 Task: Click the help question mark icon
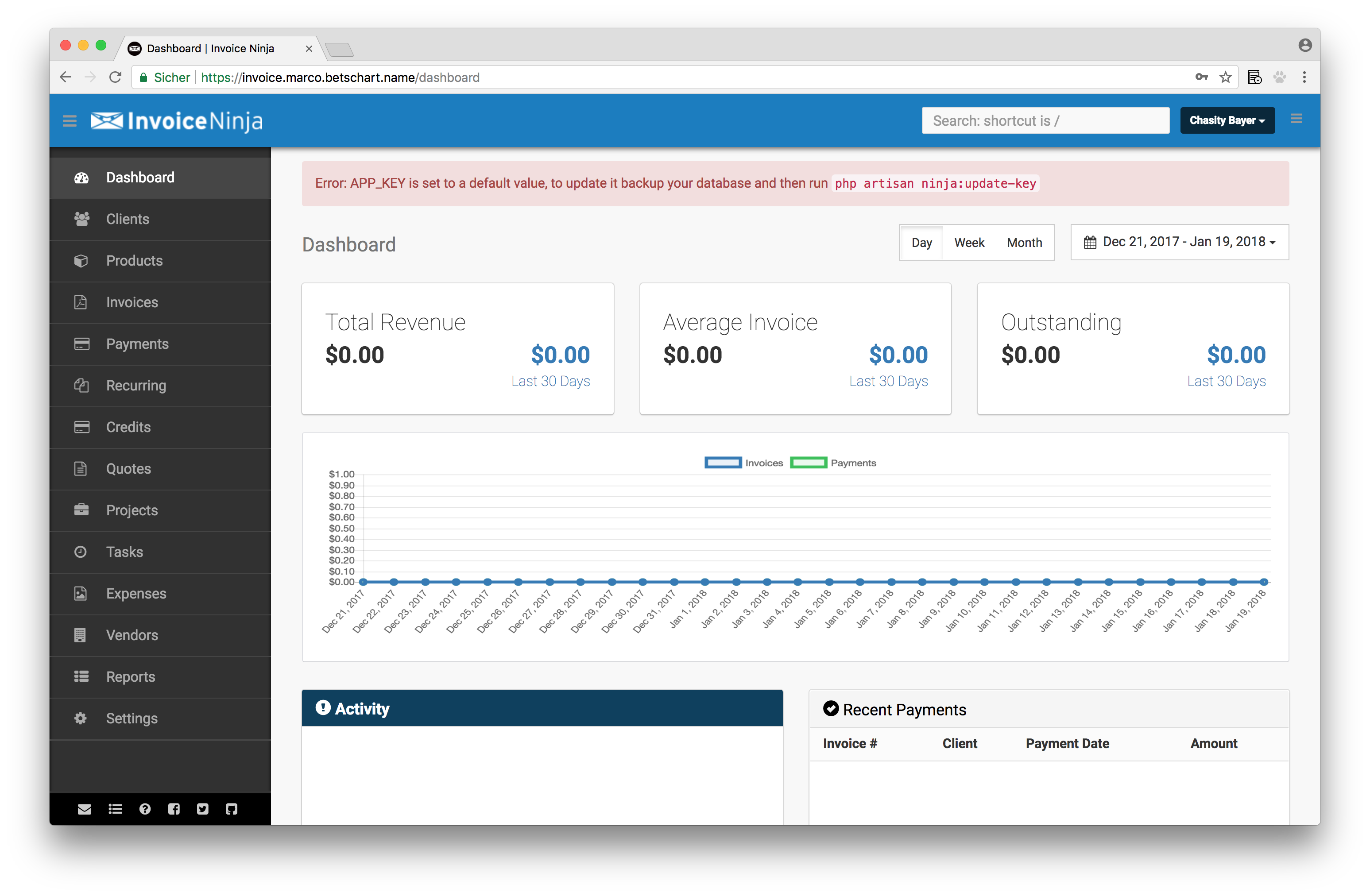pos(145,809)
